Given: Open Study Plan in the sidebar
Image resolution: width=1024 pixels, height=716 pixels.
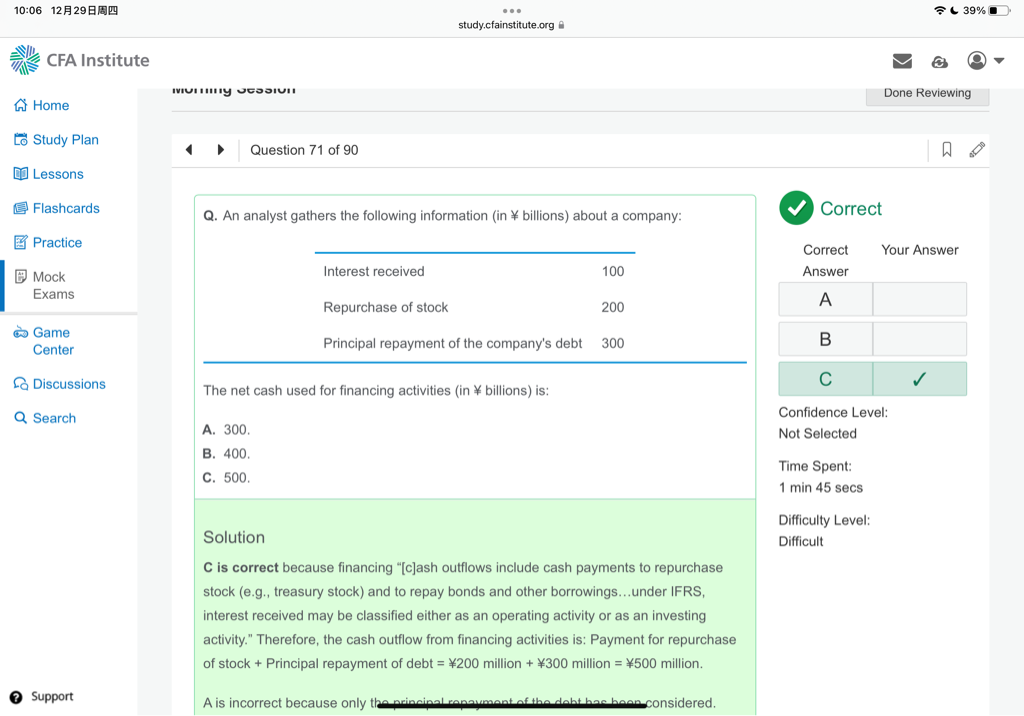Looking at the screenshot, I should (x=65, y=139).
